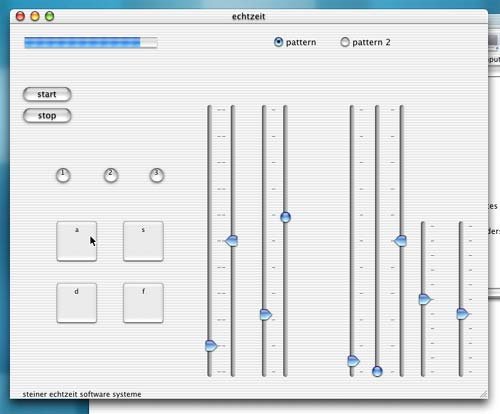Click the square pad labeled s
This screenshot has width=500, height=414.
coord(143,241)
